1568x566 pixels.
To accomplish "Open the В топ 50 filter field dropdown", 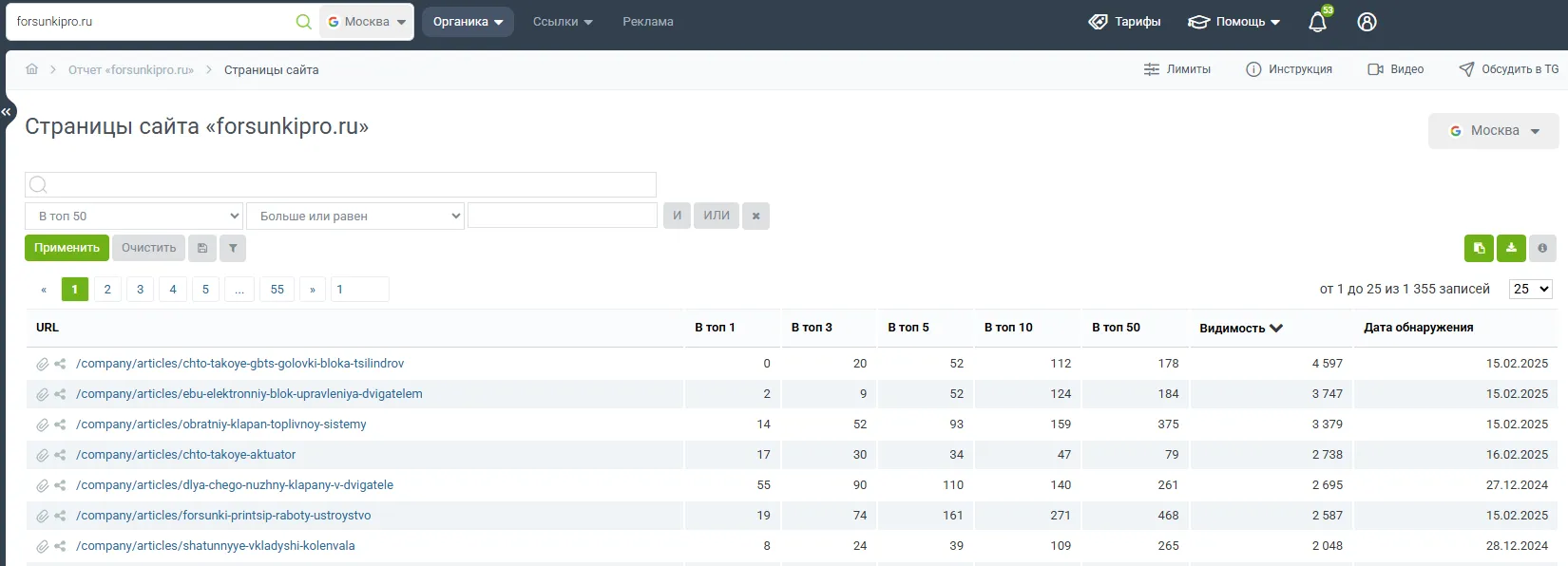I will 134,216.
